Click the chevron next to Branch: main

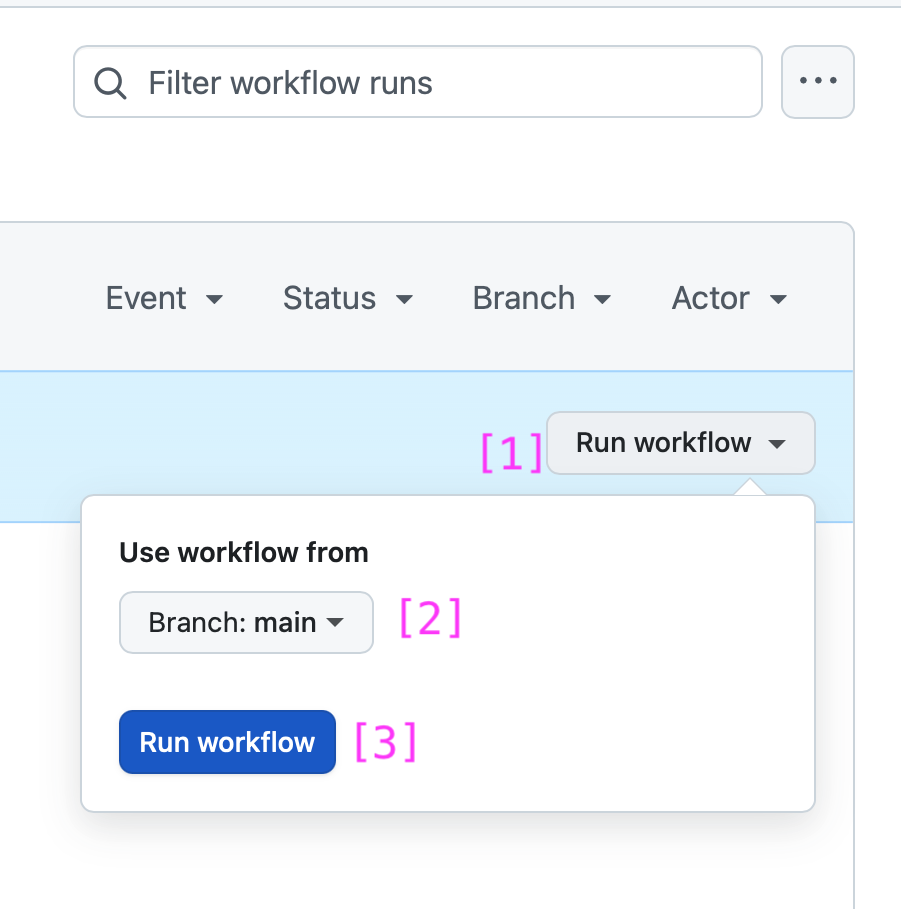point(337,622)
